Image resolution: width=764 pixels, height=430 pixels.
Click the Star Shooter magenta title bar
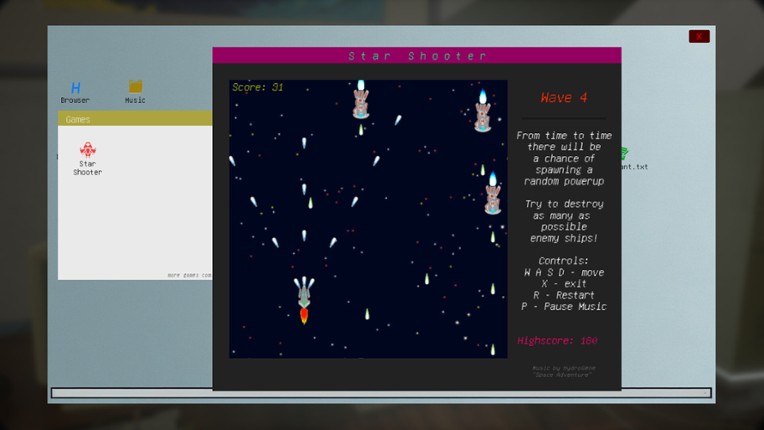coord(417,56)
